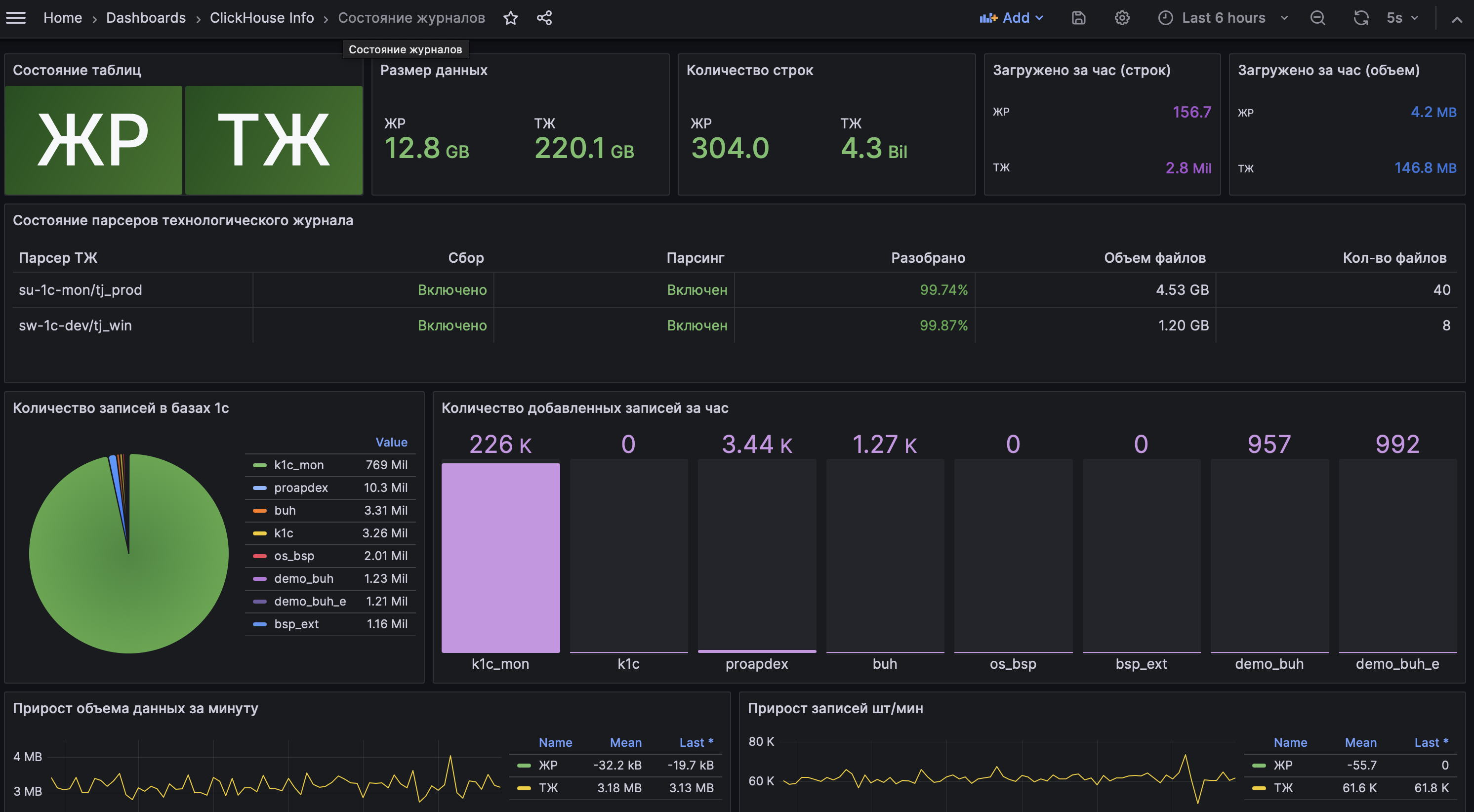This screenshot has width=1474, height=812.
Task: Sort table by Разобрано column header
Action: click(x=928, y=257)
